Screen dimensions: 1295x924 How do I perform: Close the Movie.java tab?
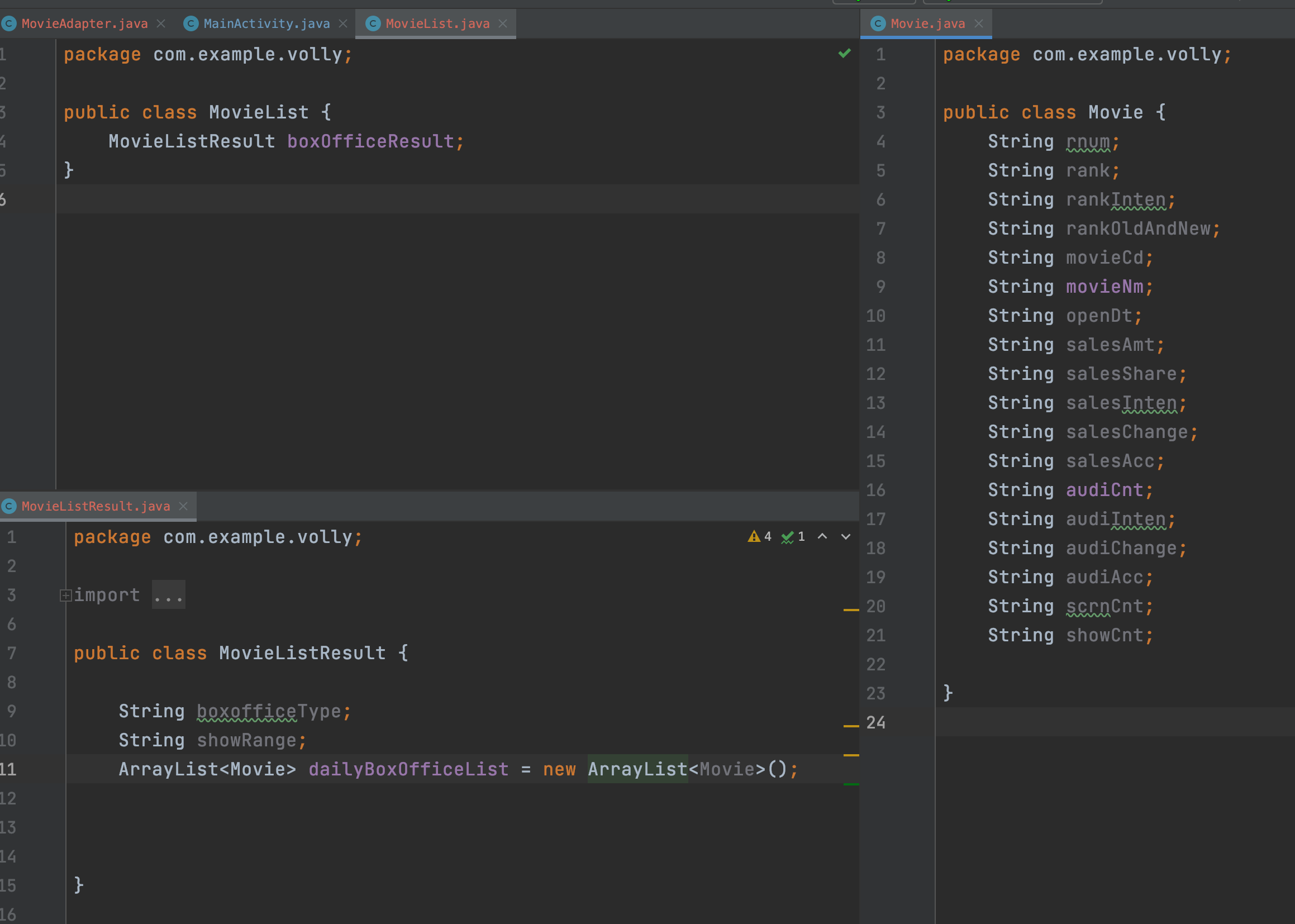click(979, 23)
